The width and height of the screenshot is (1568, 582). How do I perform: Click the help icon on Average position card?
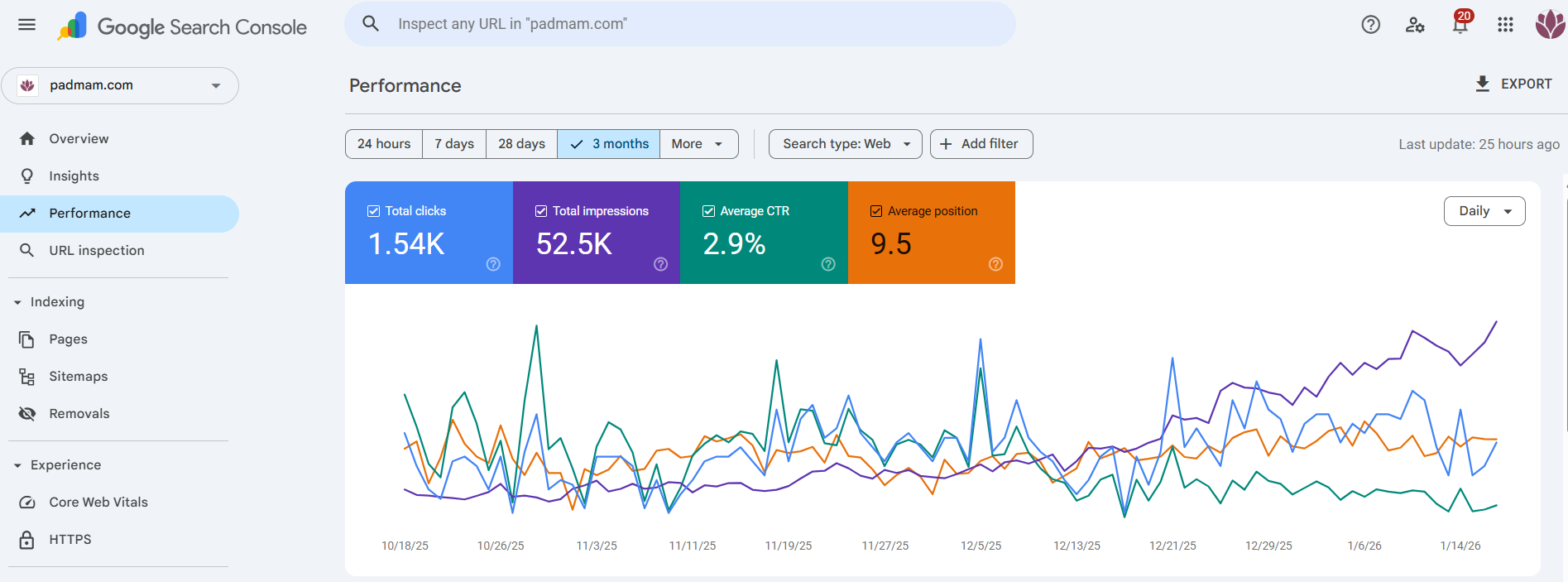click(995, 264)
